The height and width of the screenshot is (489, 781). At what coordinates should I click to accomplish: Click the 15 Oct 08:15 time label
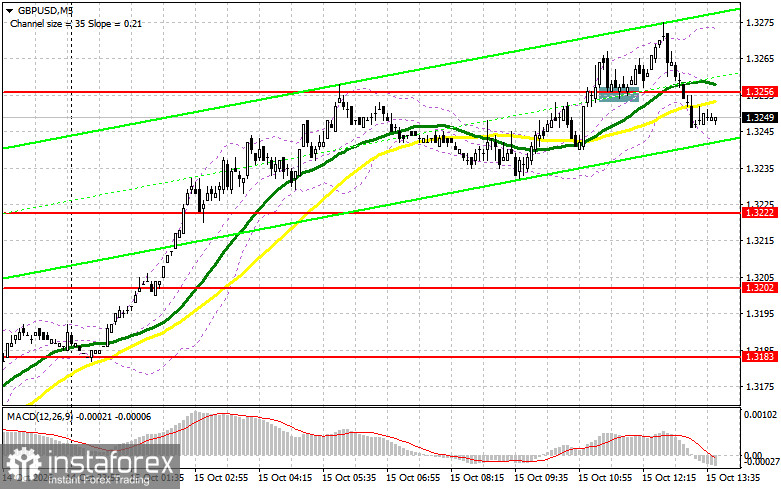tap(477, 478)
